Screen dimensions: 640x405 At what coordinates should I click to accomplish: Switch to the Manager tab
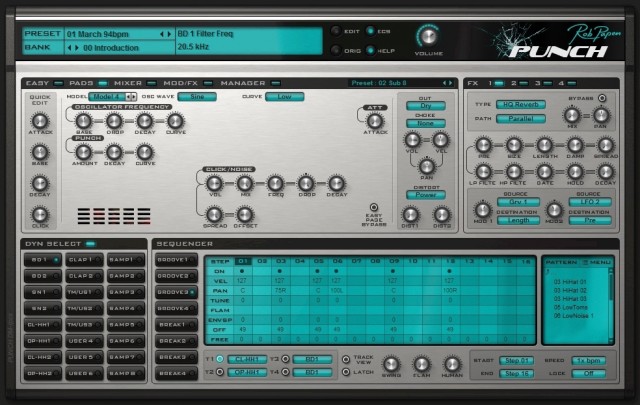242,81
